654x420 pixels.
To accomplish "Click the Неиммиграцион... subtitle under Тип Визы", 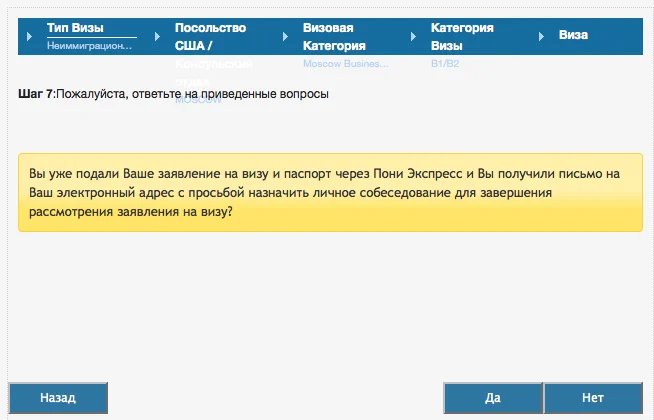I will click(89, 45).
